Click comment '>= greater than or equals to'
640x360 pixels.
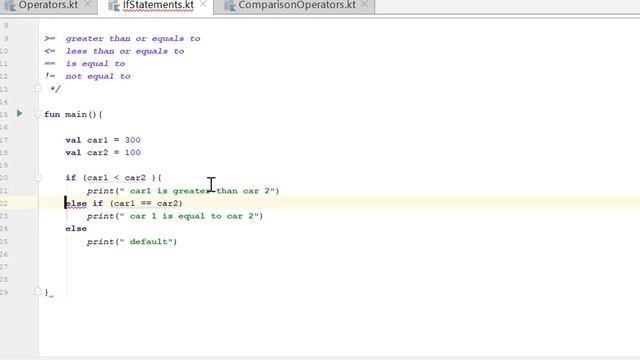pos(122,39)
